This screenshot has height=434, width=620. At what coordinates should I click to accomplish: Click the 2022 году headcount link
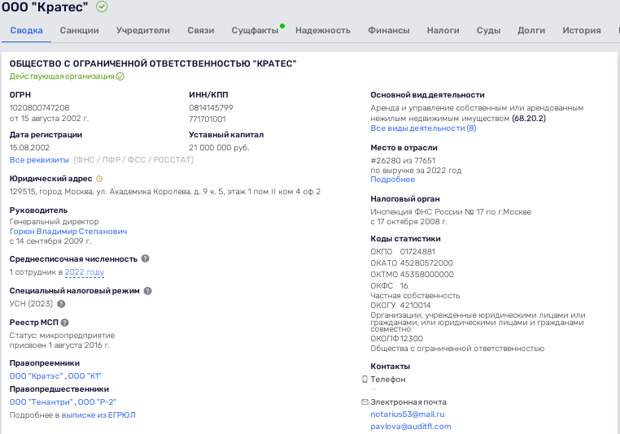coord(84,272)
